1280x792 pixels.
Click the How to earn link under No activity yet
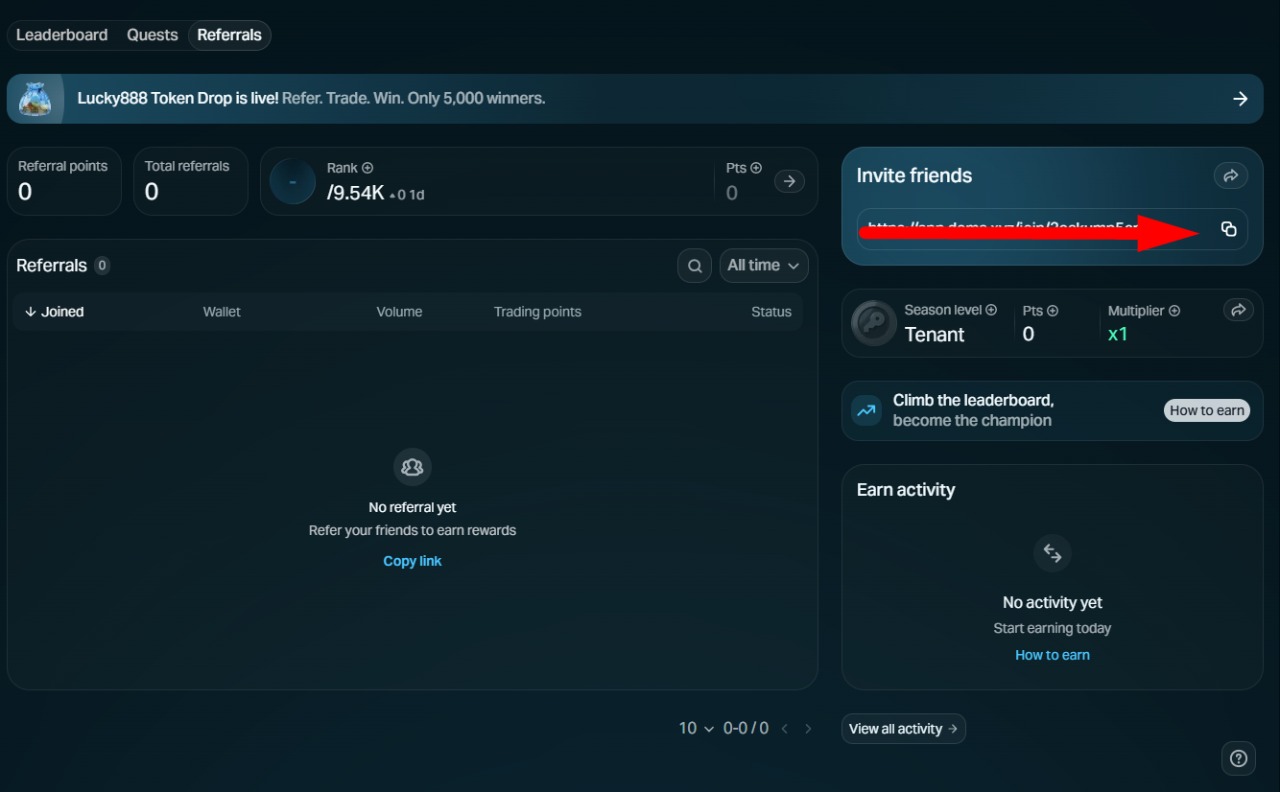pos(1052,655)
